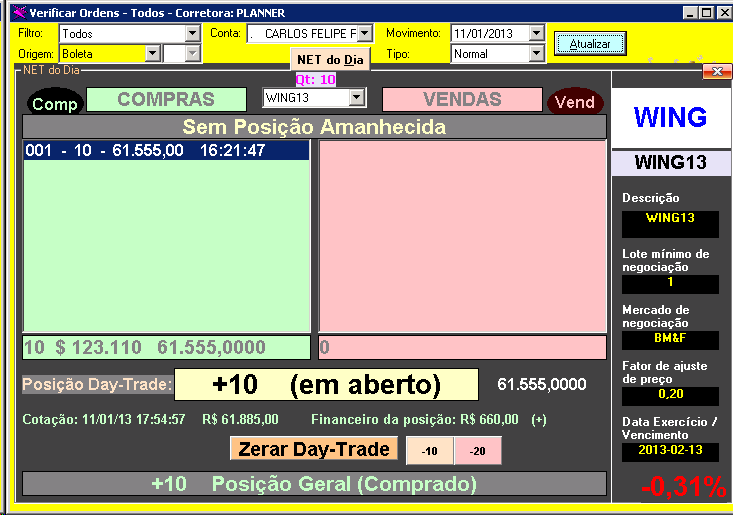Screen dimensions: 733x515
Task: Open the WING13 symbol selector dropdown
Action: click(357, 97)
